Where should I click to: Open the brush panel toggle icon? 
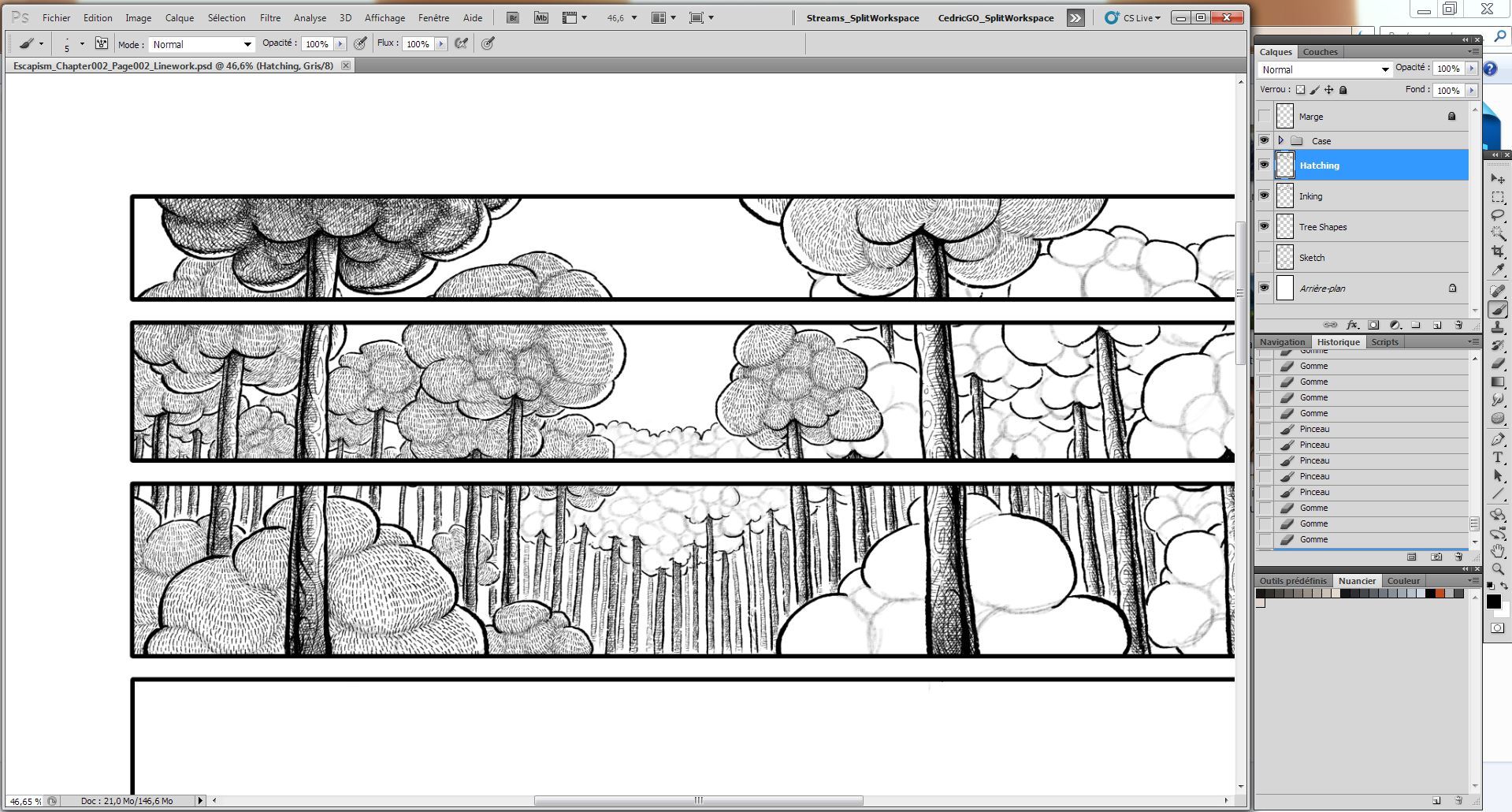click(x=102, y=44)
